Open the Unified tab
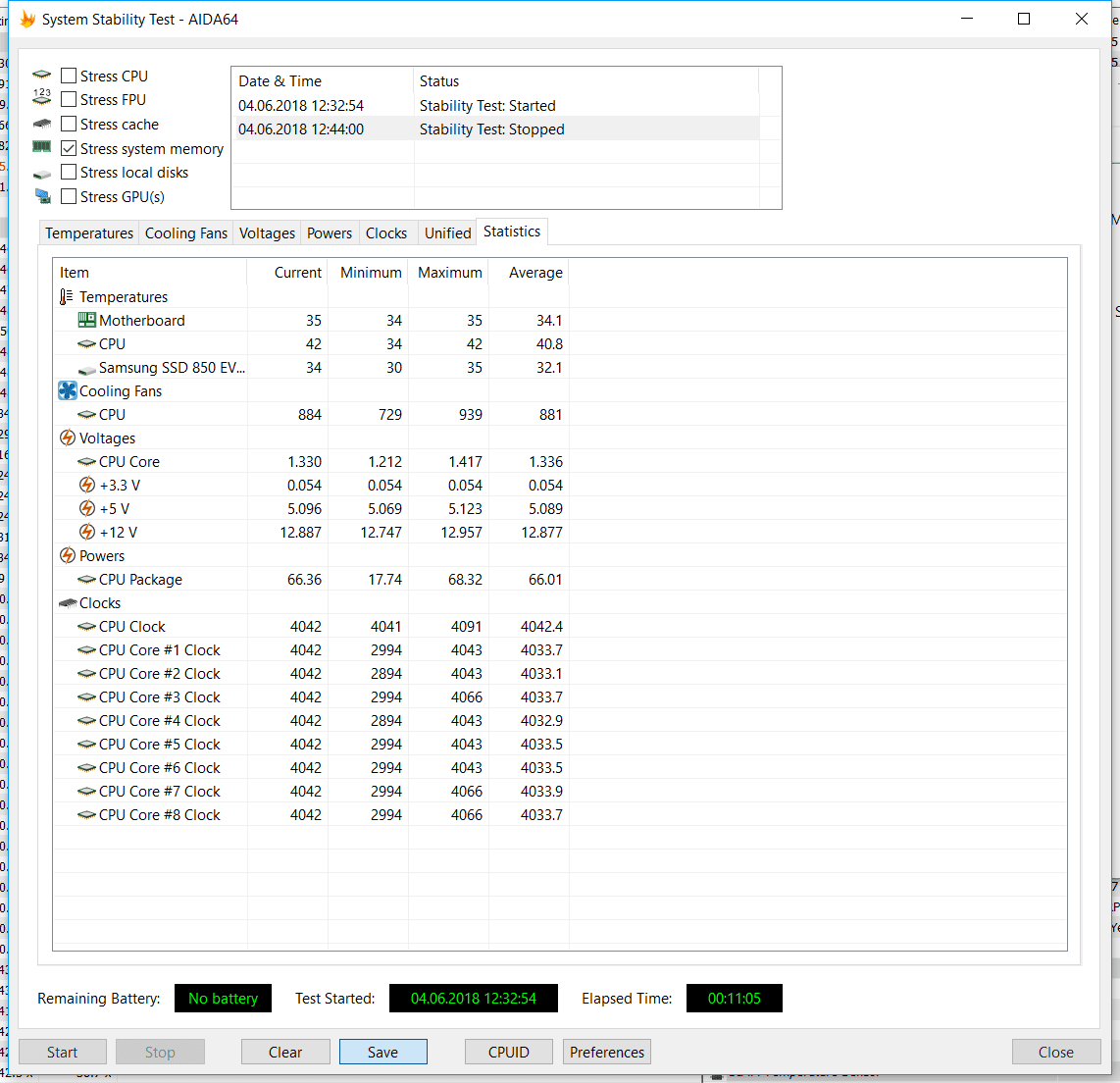This screenshot has width=1120, height=1083. pos(448,233)
